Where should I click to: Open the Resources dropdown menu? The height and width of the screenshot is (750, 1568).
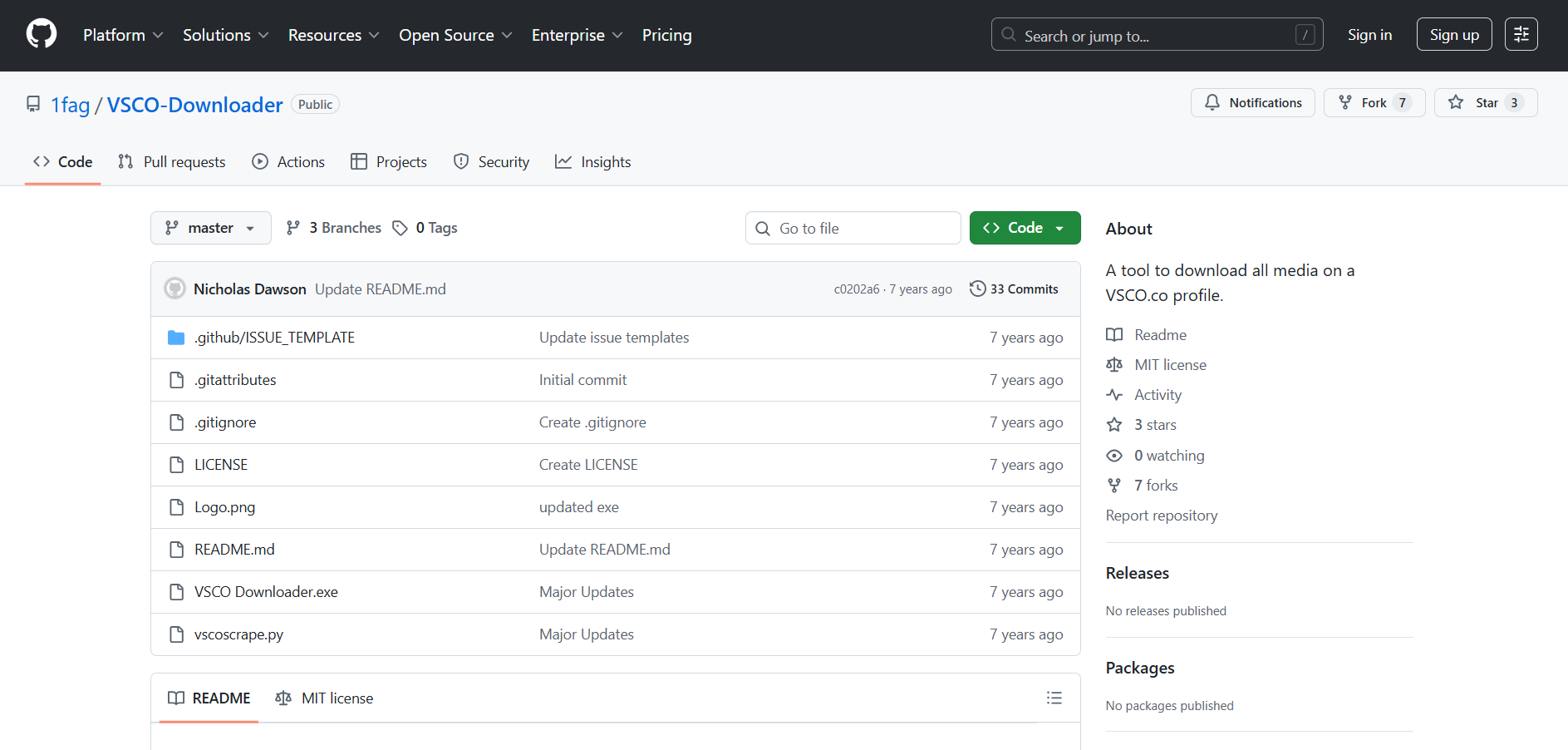(332, 35)
